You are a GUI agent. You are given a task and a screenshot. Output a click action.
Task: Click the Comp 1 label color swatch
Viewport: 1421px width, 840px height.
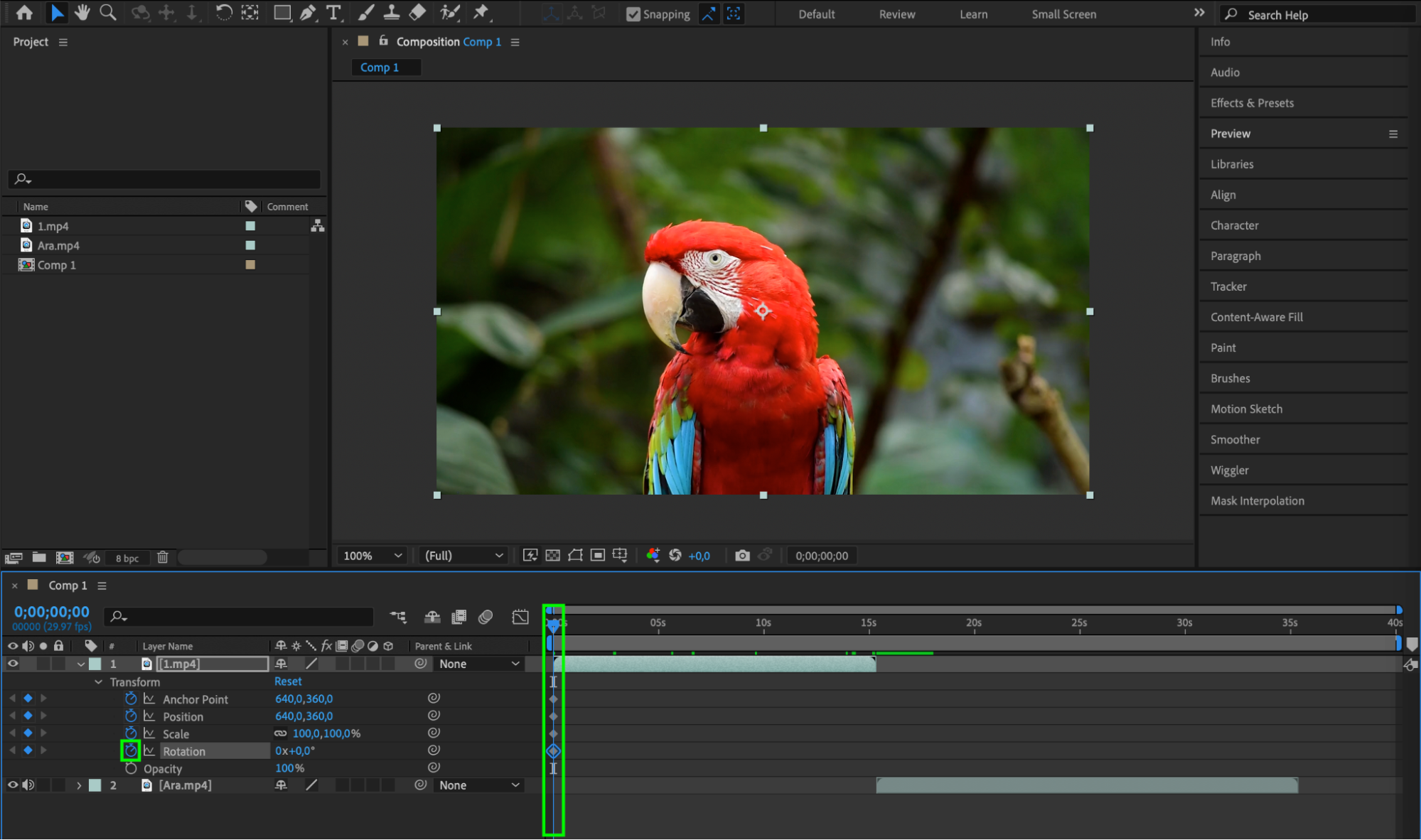pyautogui.click(x=250, y=265)
